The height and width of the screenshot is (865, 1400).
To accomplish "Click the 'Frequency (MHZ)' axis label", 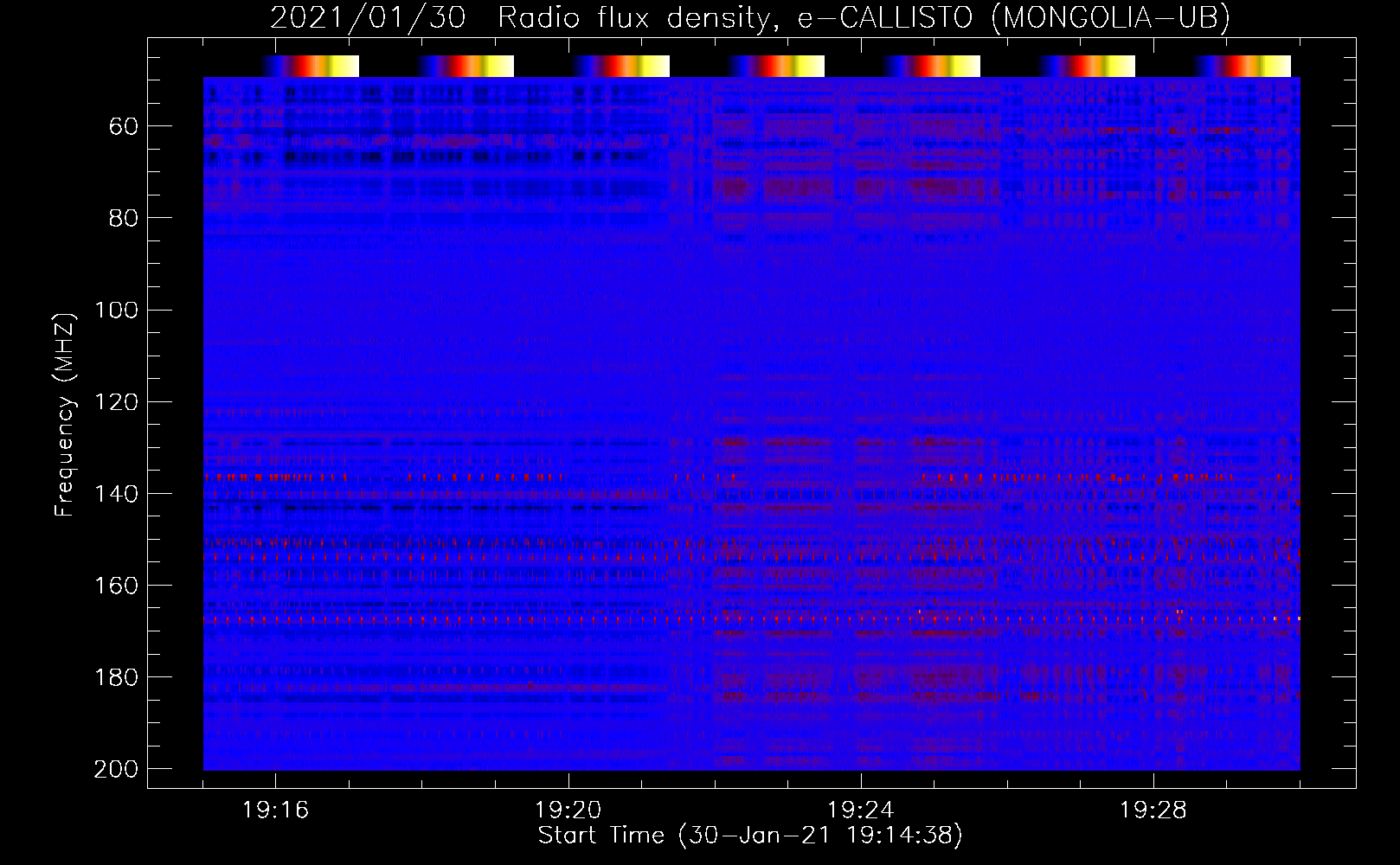I will [65, 414].
